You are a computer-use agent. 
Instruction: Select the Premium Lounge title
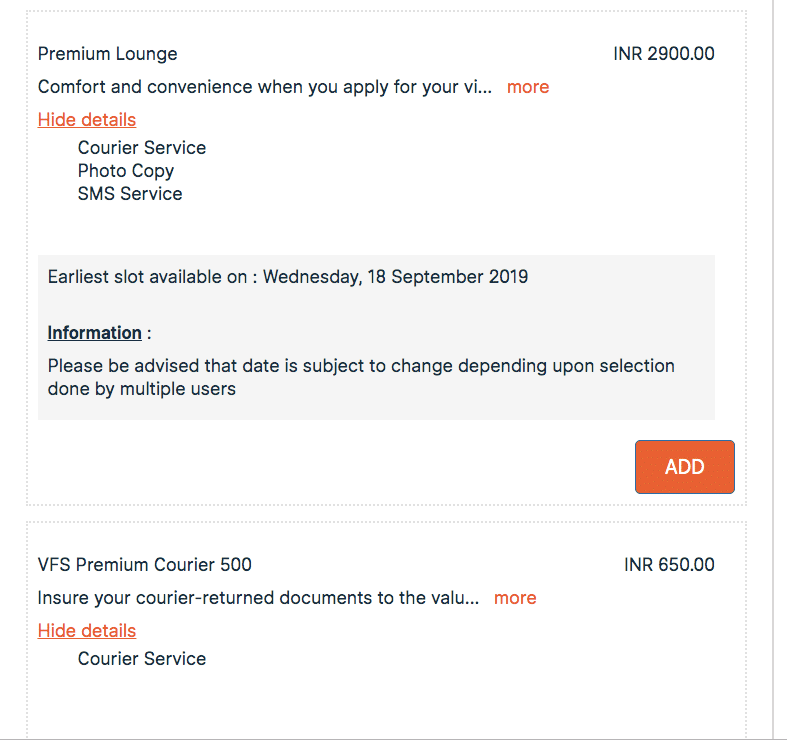click(x=107, y=54)
